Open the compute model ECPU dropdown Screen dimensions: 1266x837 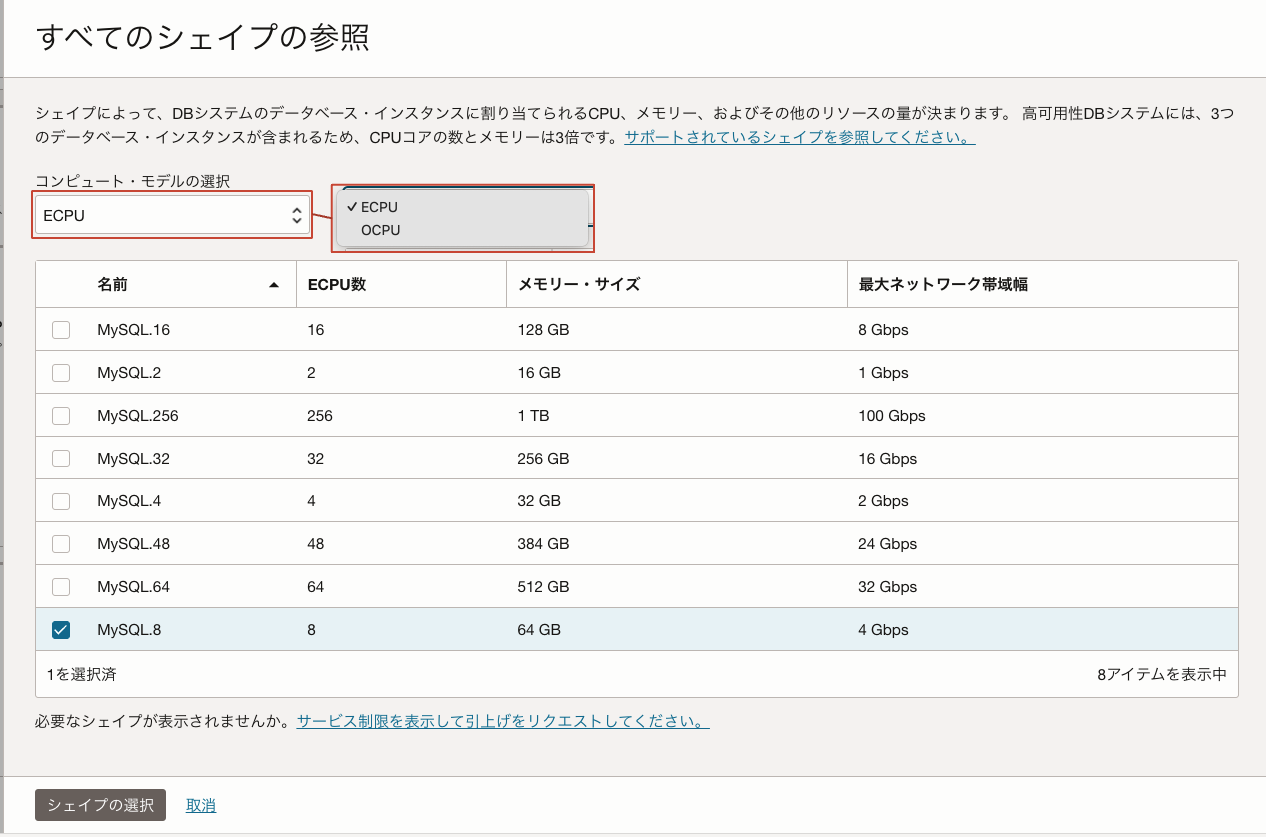coord(172,215)
